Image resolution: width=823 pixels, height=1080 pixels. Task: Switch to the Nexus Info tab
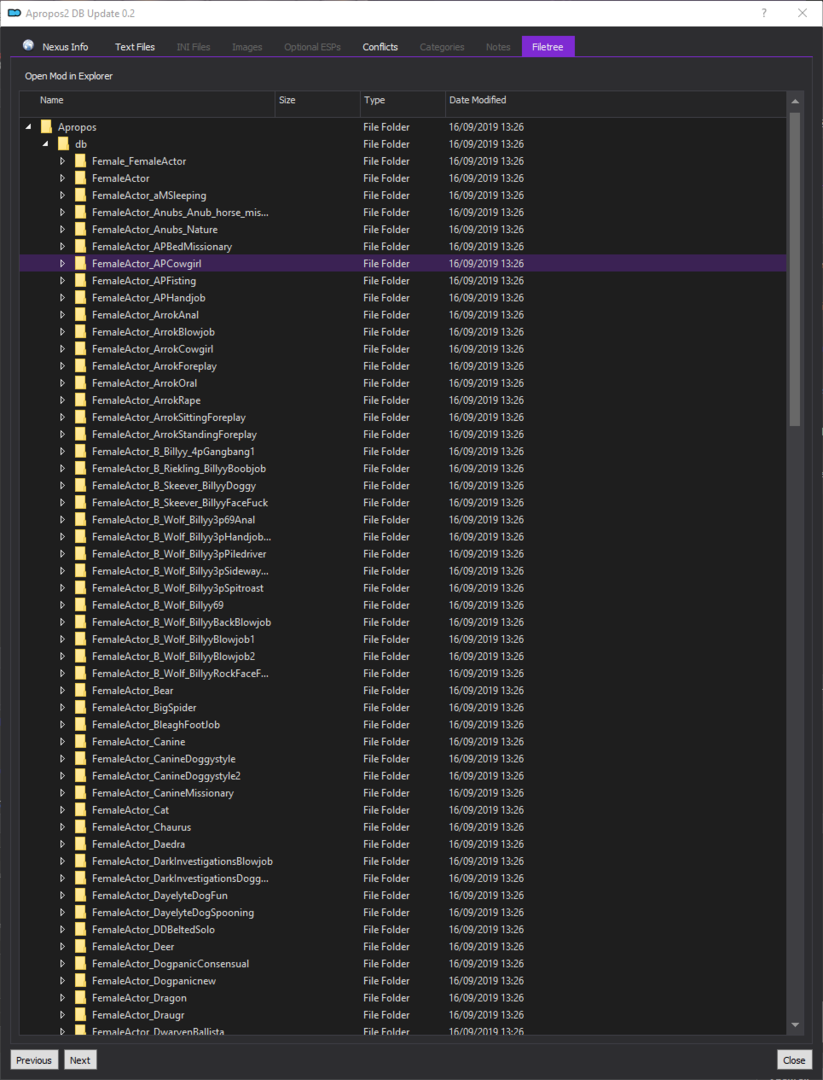point(56,47)
